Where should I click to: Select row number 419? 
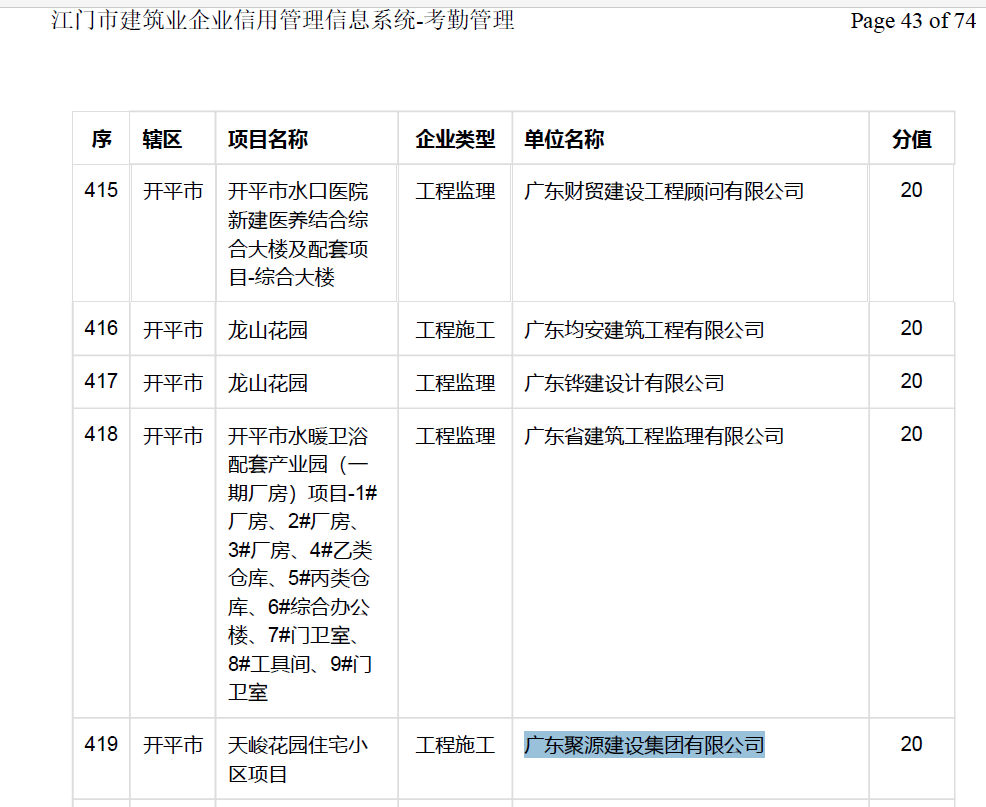(x=101, y=744)
